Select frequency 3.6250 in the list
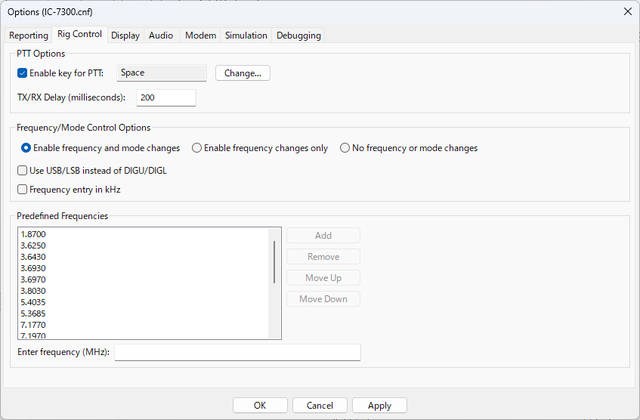The height and width of the screenshot is (420, 640). click(x=143, y=246)
